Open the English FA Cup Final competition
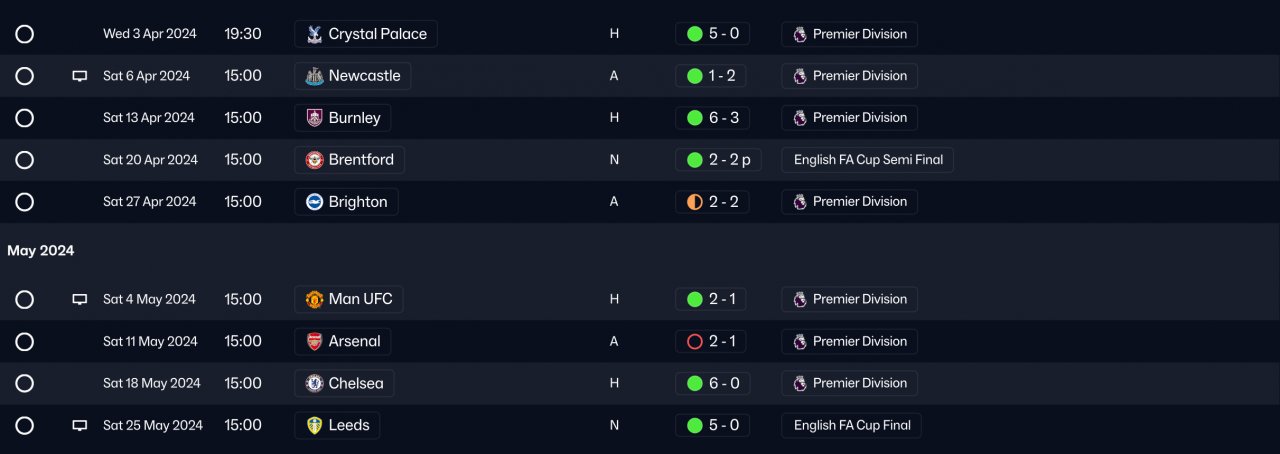The image size is (1280, 454). (x=851, y=425)
